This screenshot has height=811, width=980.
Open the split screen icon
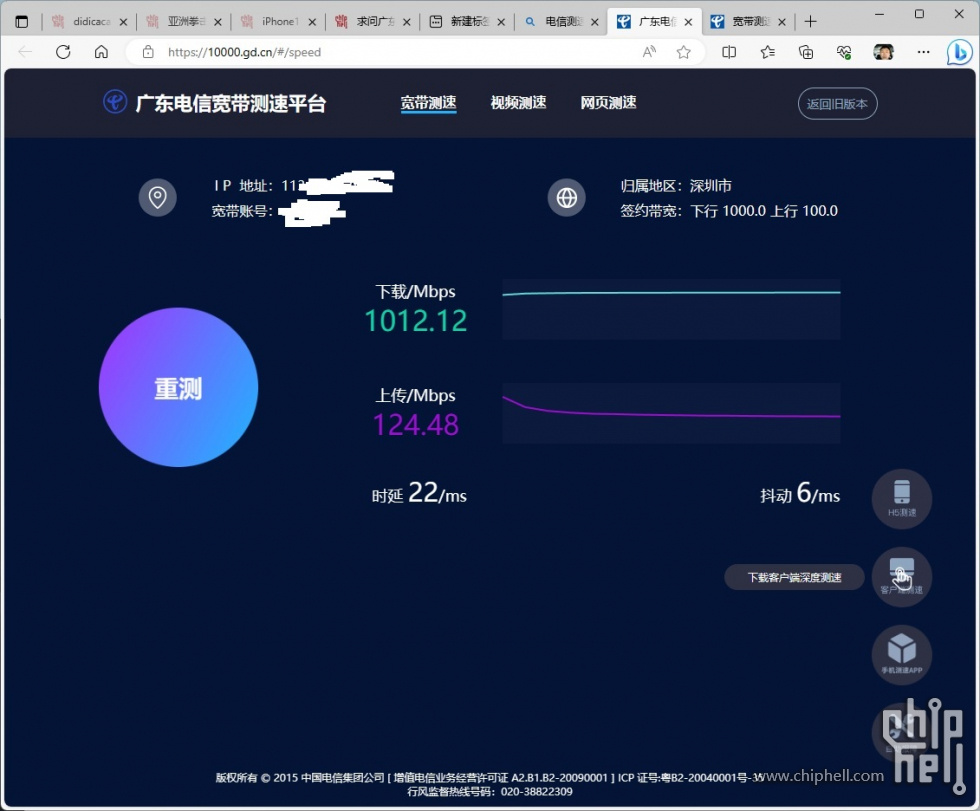tap(729, 52)
